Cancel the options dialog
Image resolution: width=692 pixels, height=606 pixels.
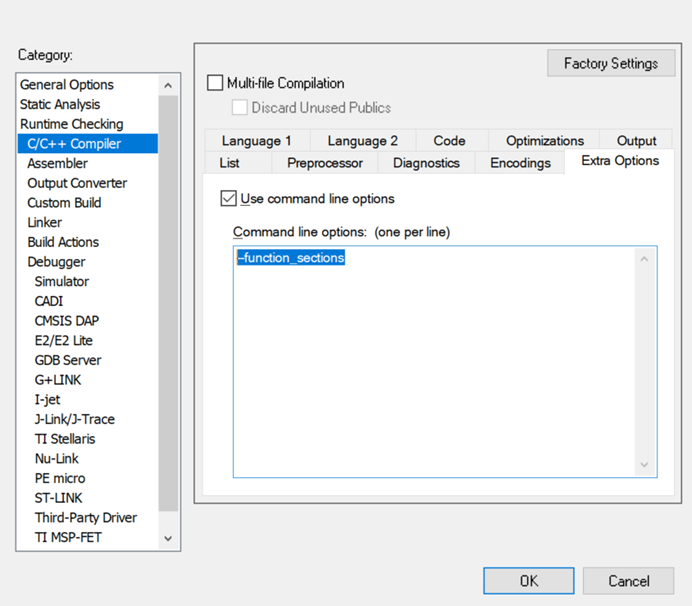628,580
